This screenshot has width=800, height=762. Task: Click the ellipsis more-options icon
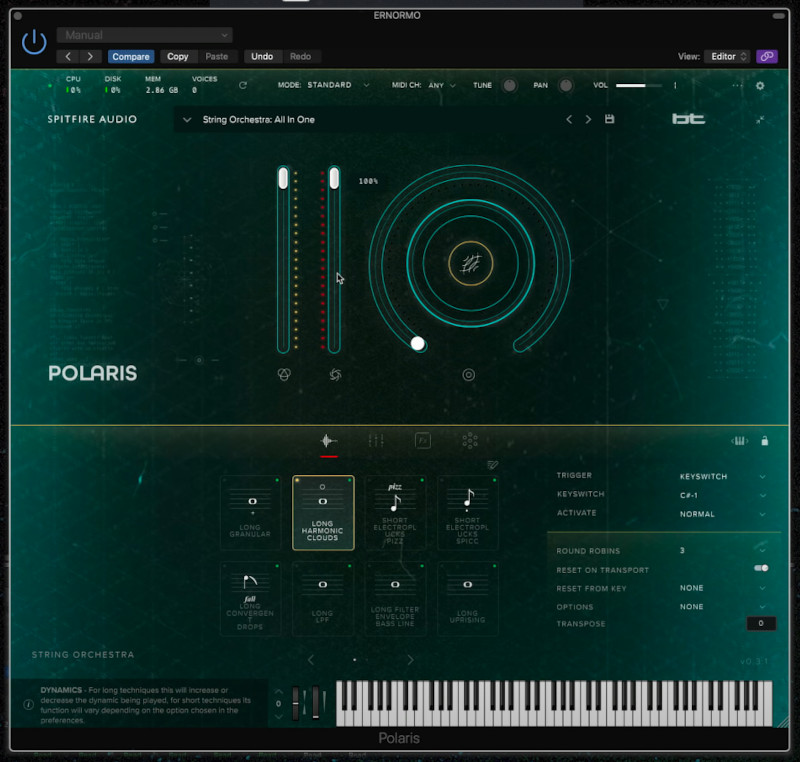coord(737,86)
